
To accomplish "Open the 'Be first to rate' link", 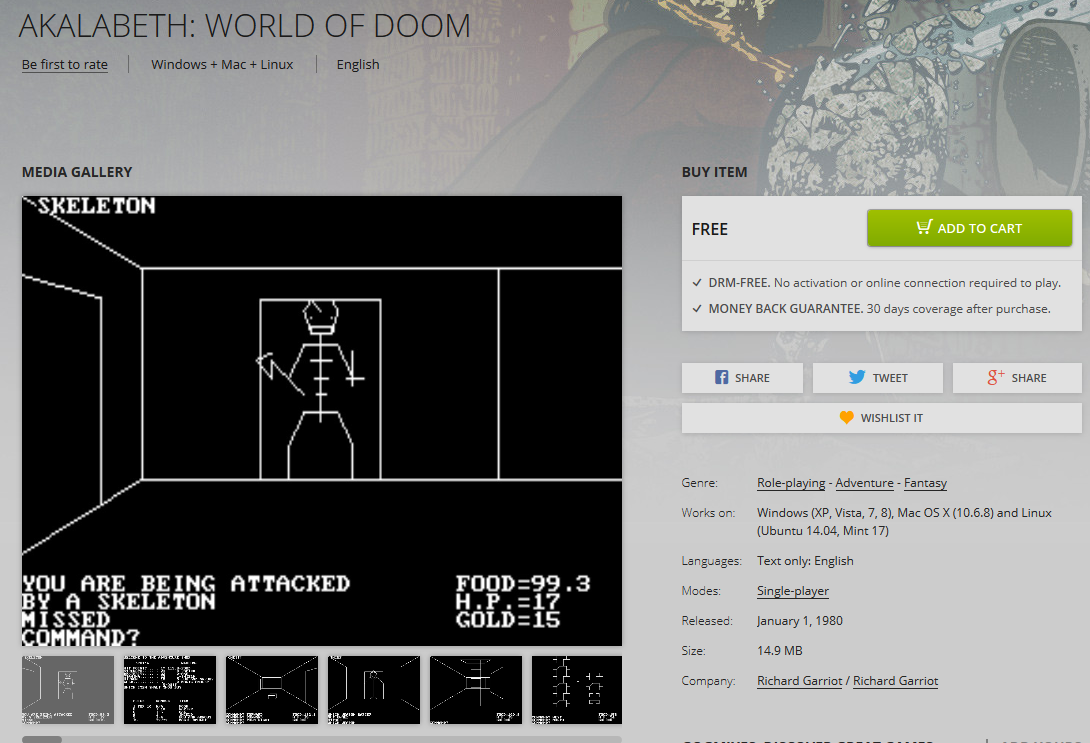I will pos(65,65).
